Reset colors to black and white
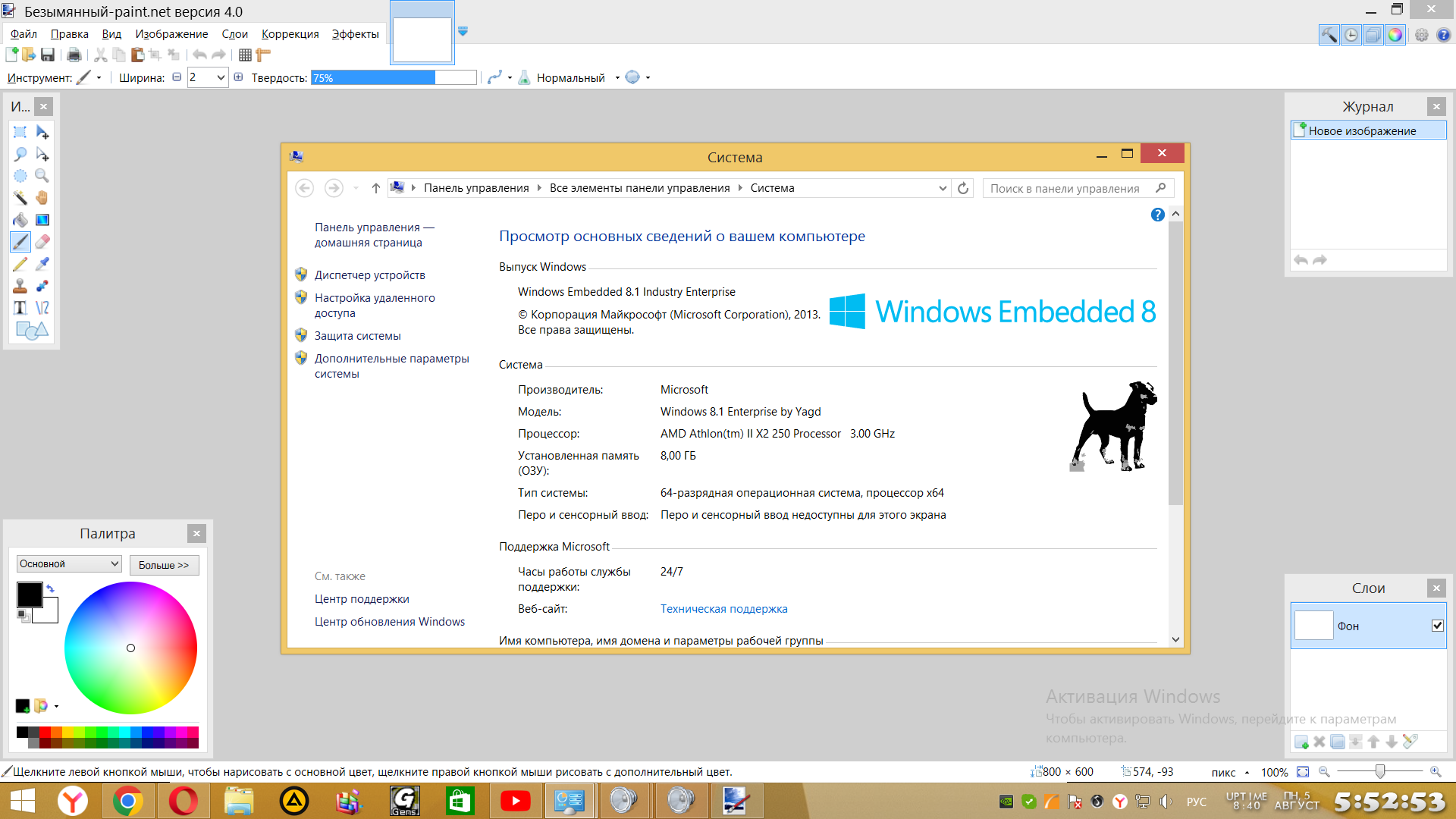Screen dimensions: 1456x819 pos(23,616)
